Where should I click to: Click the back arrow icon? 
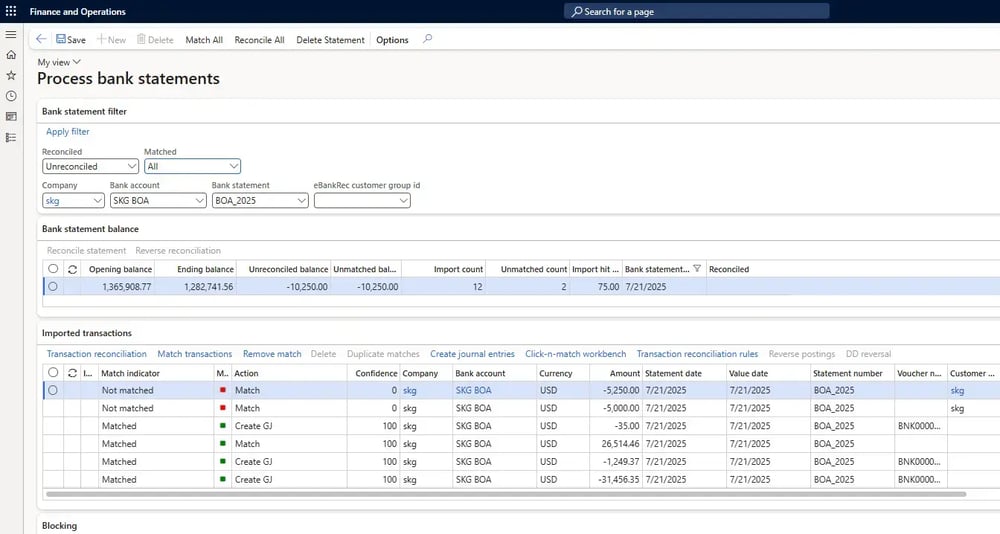(41, 39)
